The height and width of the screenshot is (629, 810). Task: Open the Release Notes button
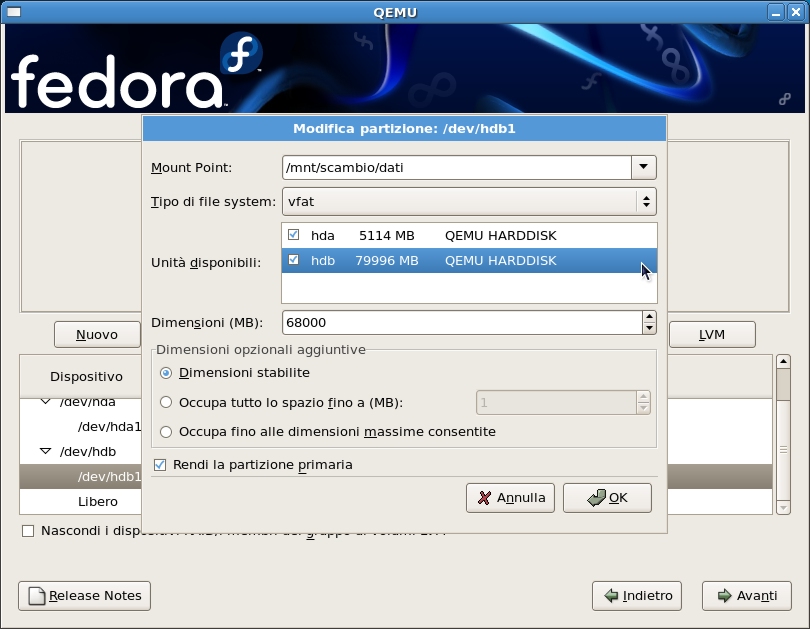point(85,596)
